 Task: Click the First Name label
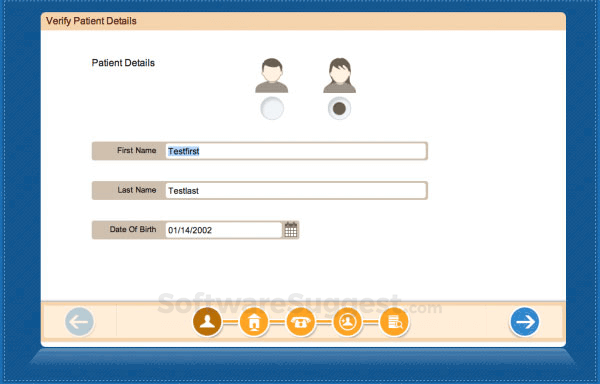137,150
